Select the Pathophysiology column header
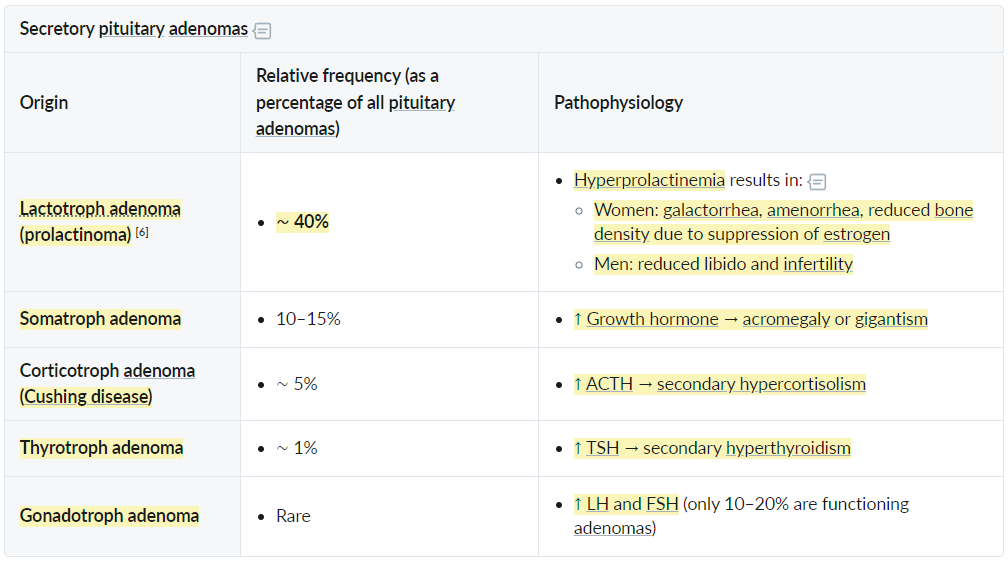The width and height of the screenshot is (1008, 561). coord(618,102)
